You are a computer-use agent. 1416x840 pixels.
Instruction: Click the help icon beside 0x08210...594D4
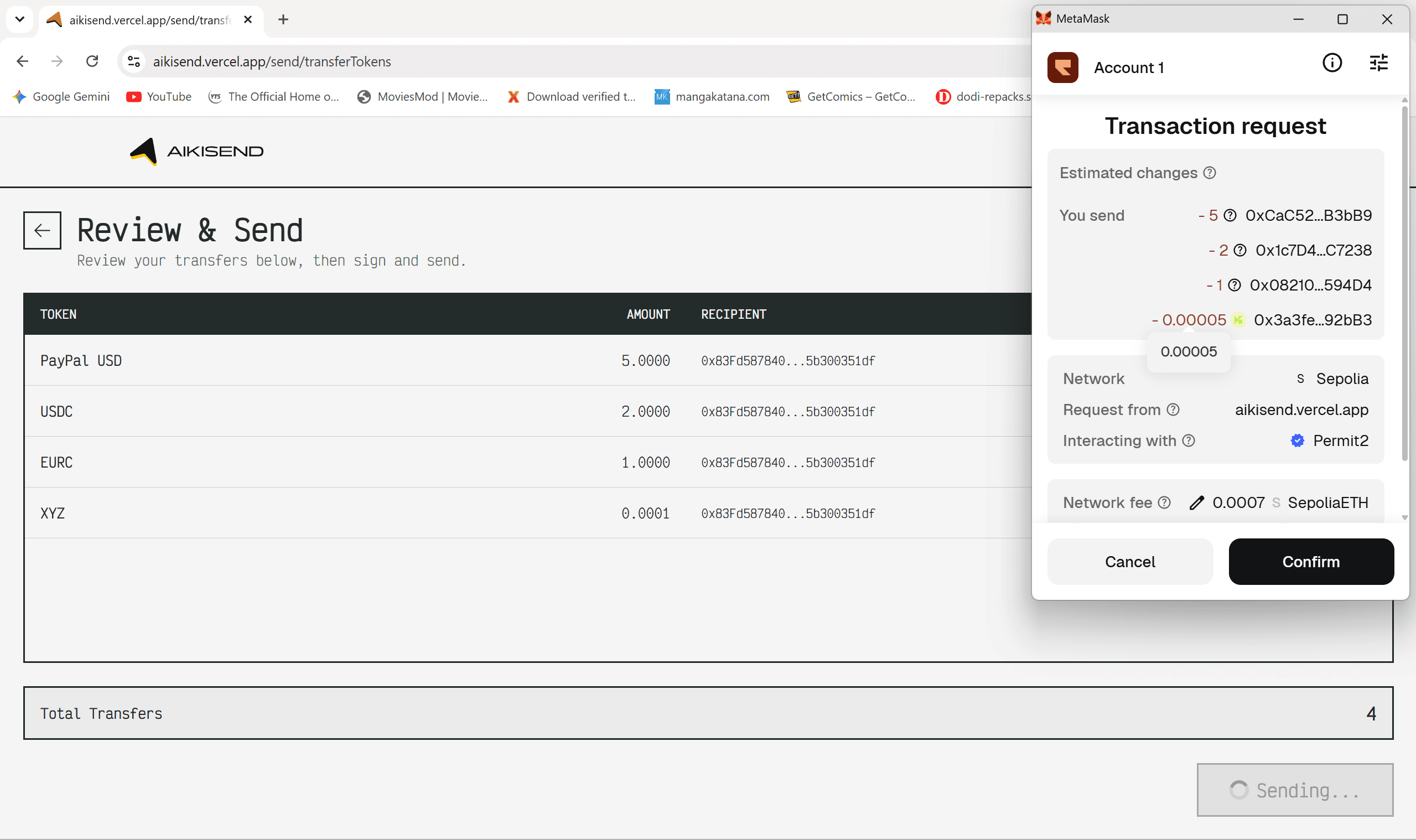(1235, 286)
